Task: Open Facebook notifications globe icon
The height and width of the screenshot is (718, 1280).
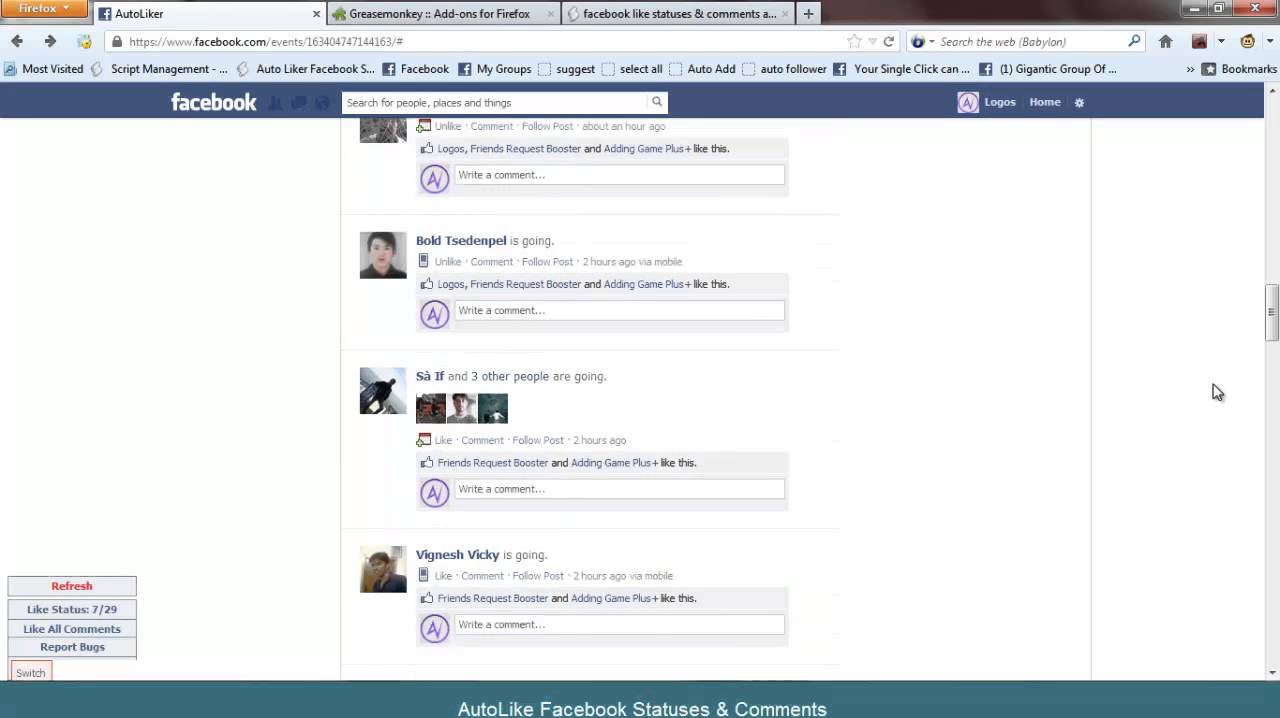Action: (x=322, y=103)
